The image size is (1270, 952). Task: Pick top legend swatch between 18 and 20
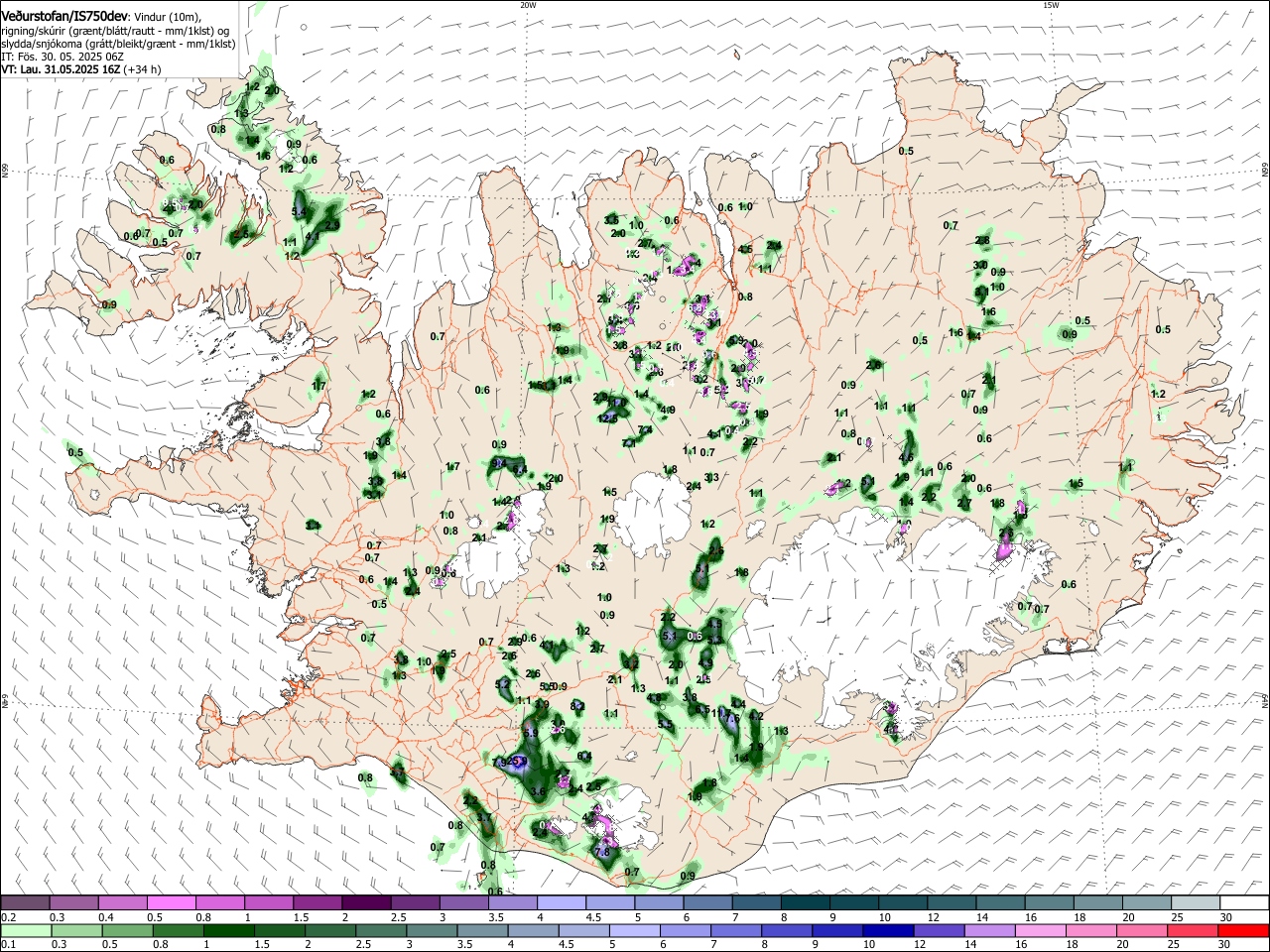pyautogui.click(x=1097, y=903)
